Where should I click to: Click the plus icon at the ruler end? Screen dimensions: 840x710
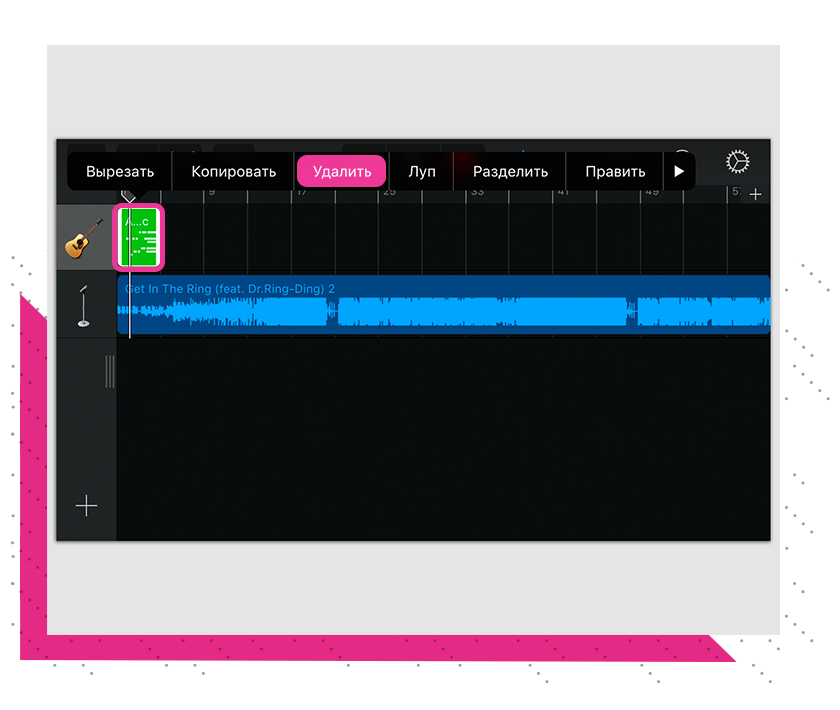pos(755,194)
